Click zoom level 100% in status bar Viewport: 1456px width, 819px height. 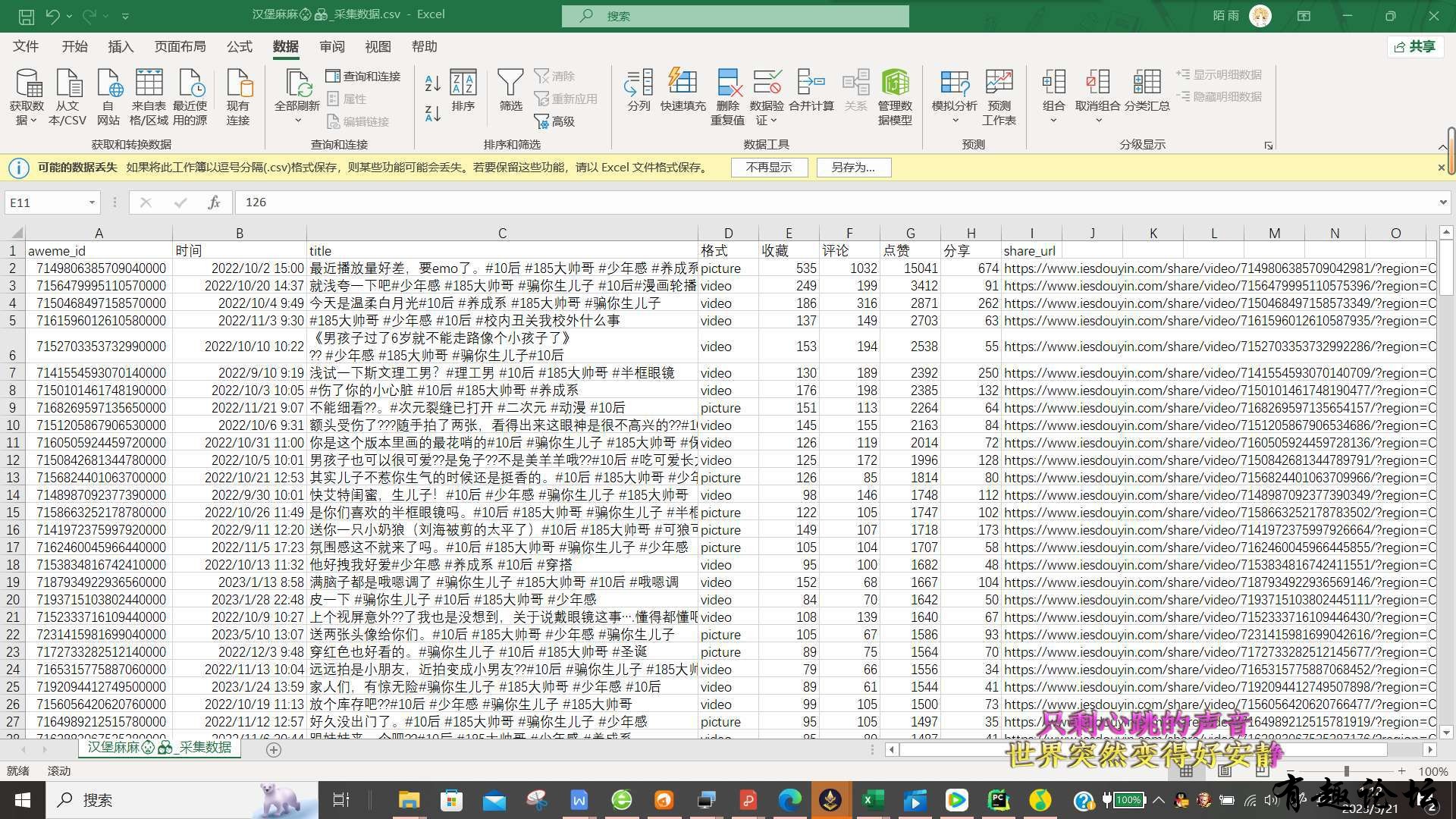[x=1432, y=771]
